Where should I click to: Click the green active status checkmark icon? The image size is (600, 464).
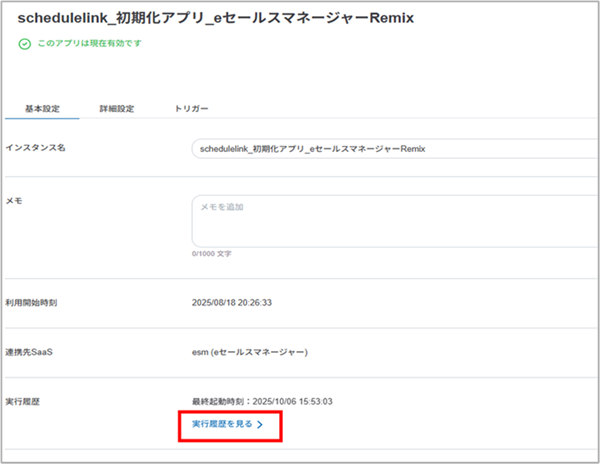[24, 44]
